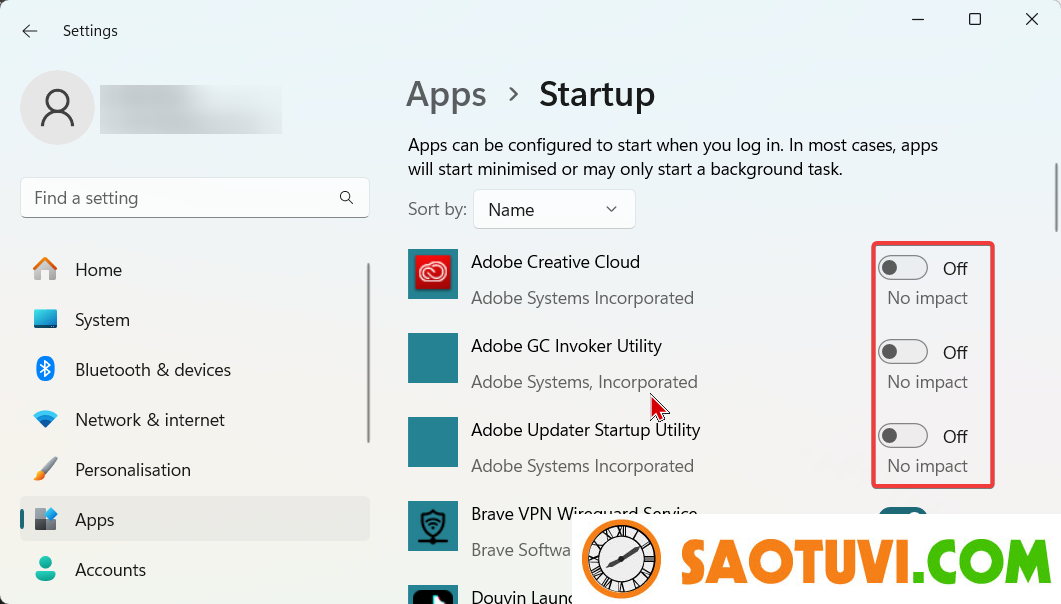Open Network & internet settings
This screenshot has height=604, width=1061.
tap(195, 419)
